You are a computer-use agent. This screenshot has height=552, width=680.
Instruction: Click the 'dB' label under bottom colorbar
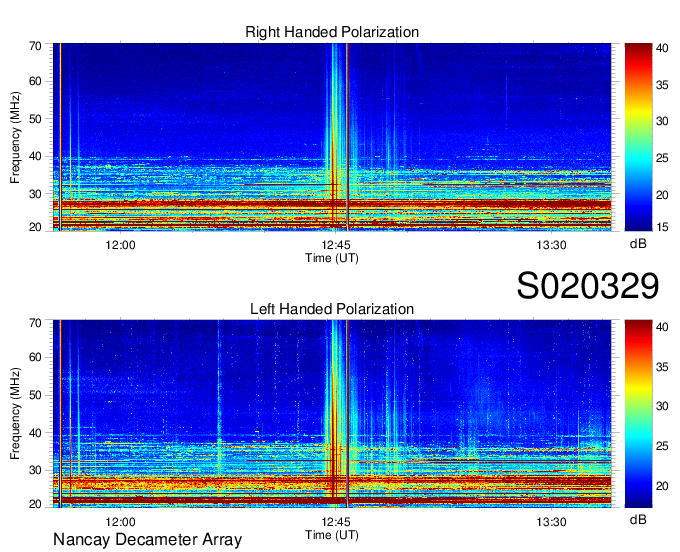[638, 519]
